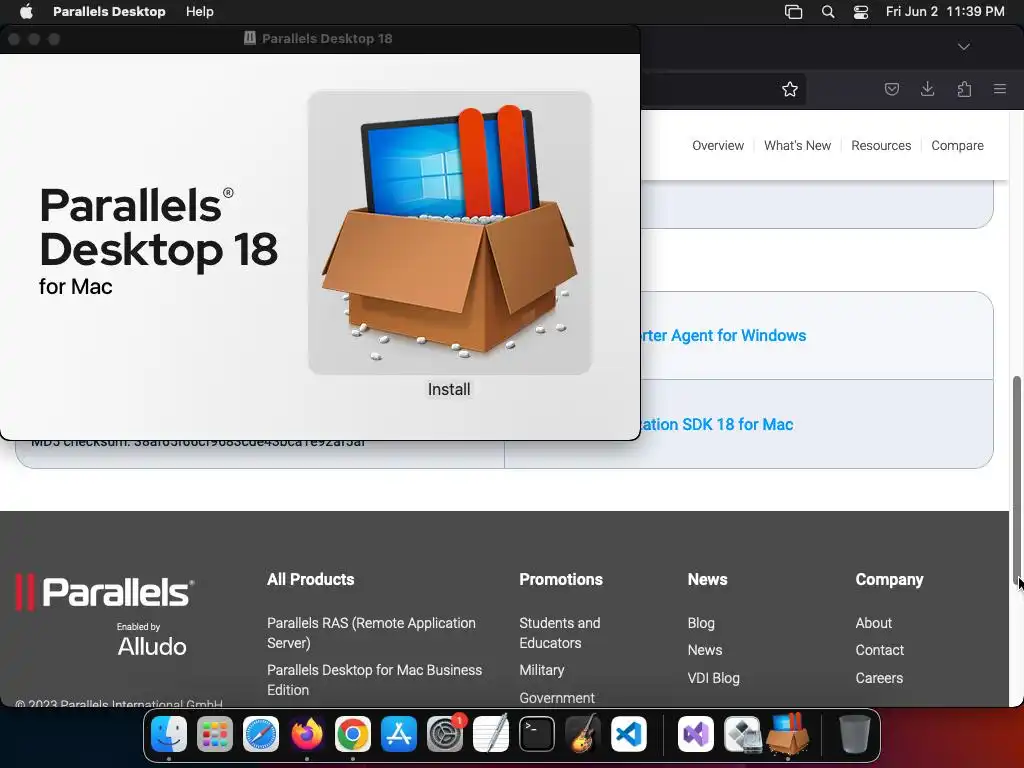1024x768 pixels.
Task: Go to the What's New page tab
Action: pyautogui.click(x=797, y=146)
